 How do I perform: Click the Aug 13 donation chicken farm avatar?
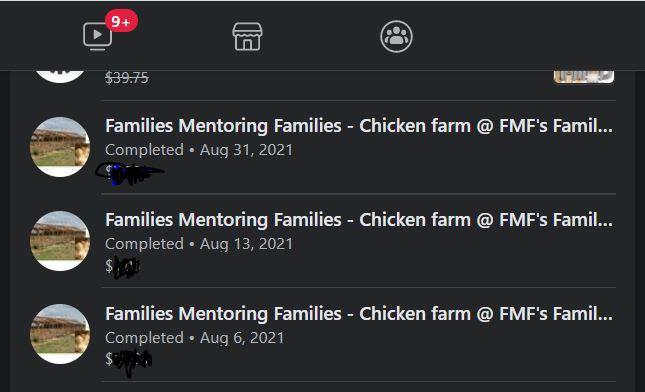click(x=60, y=241)
